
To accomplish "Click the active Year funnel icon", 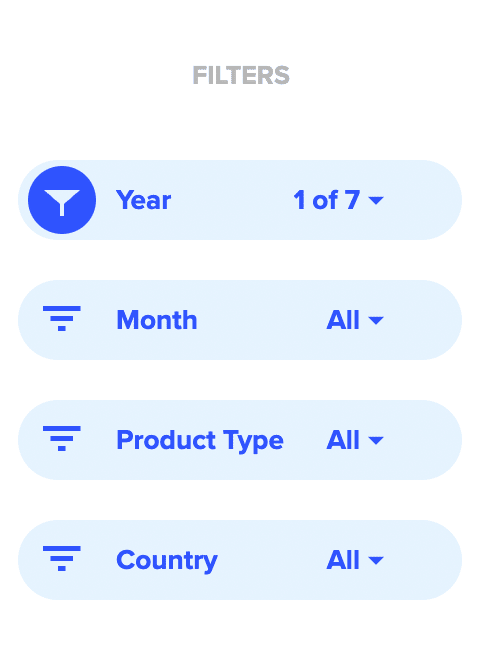I will pos(62,200).
